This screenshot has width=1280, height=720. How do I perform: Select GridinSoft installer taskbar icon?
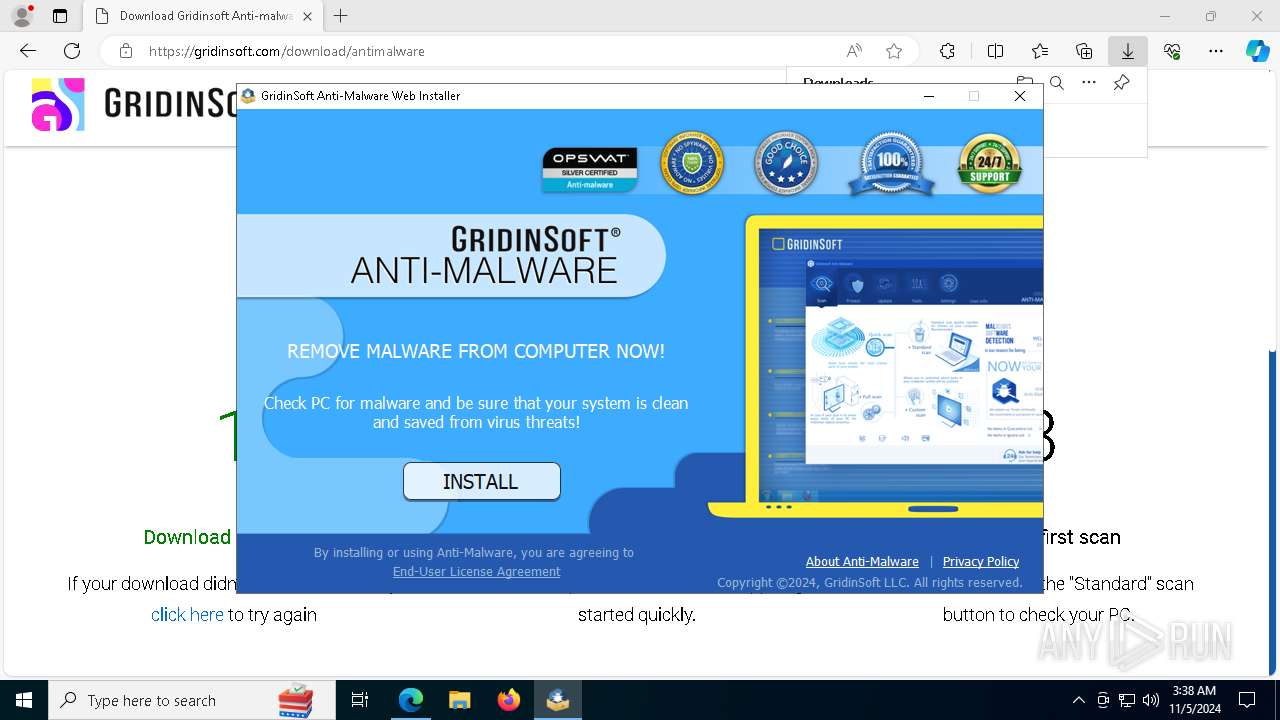(557, 700)
